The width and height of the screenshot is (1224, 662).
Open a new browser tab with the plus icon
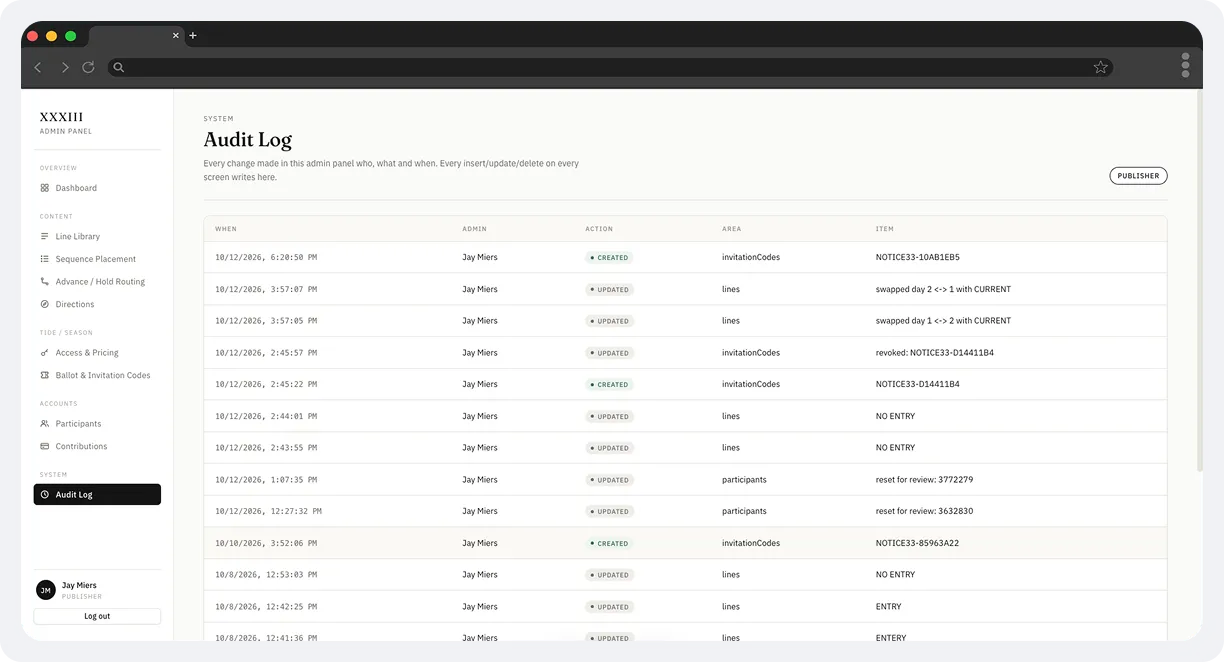click(193, 36)
